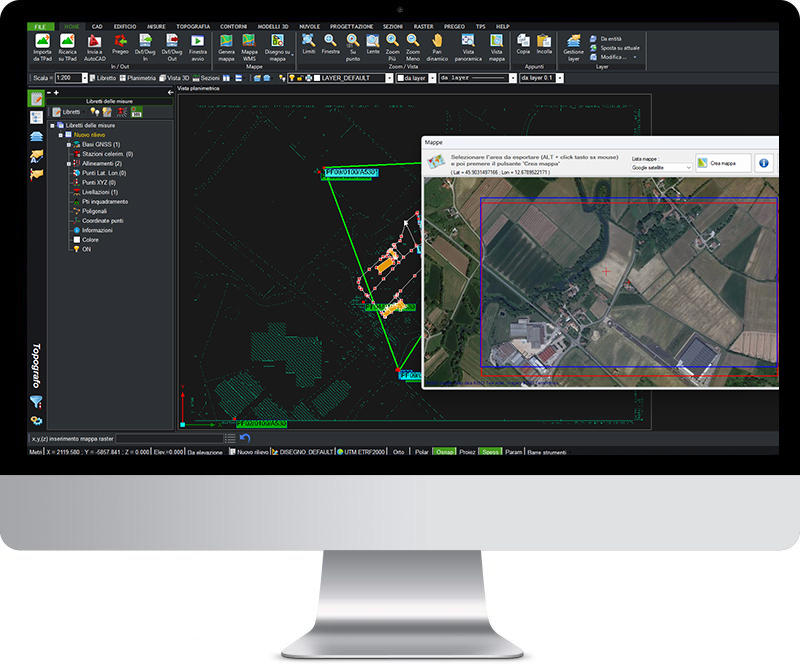This screenshot has width=800, height=664.
Task: Collapse the Nuovo rilievo tree node
Action: [x=60, y=135]
